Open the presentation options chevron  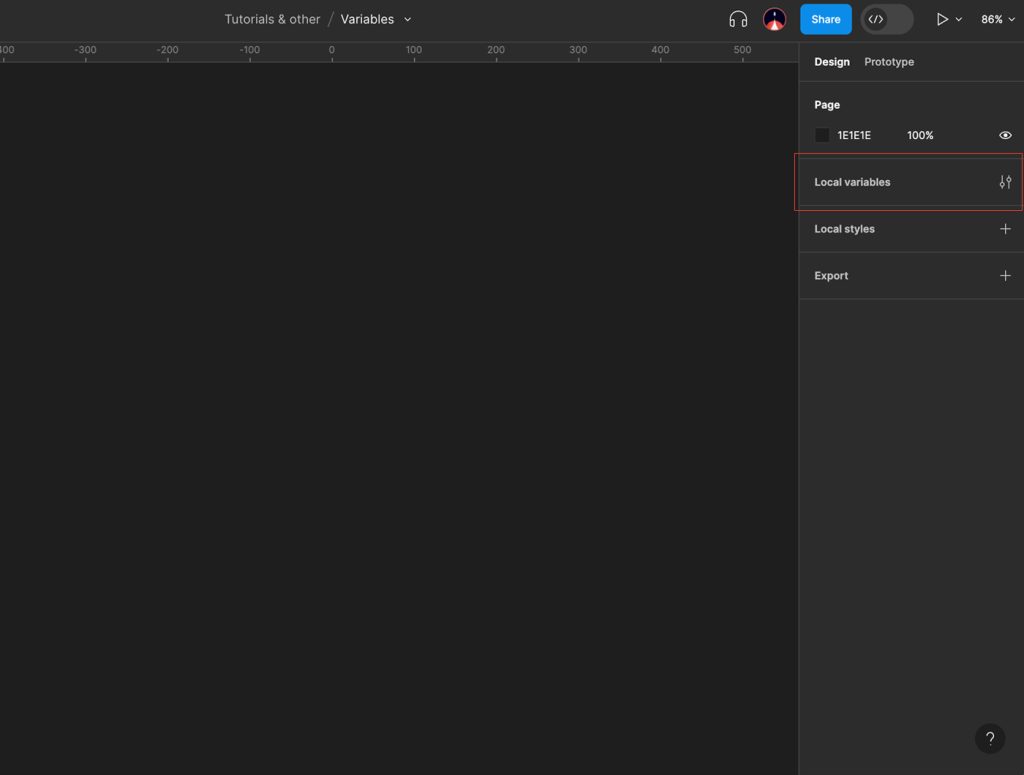(959, 19)
